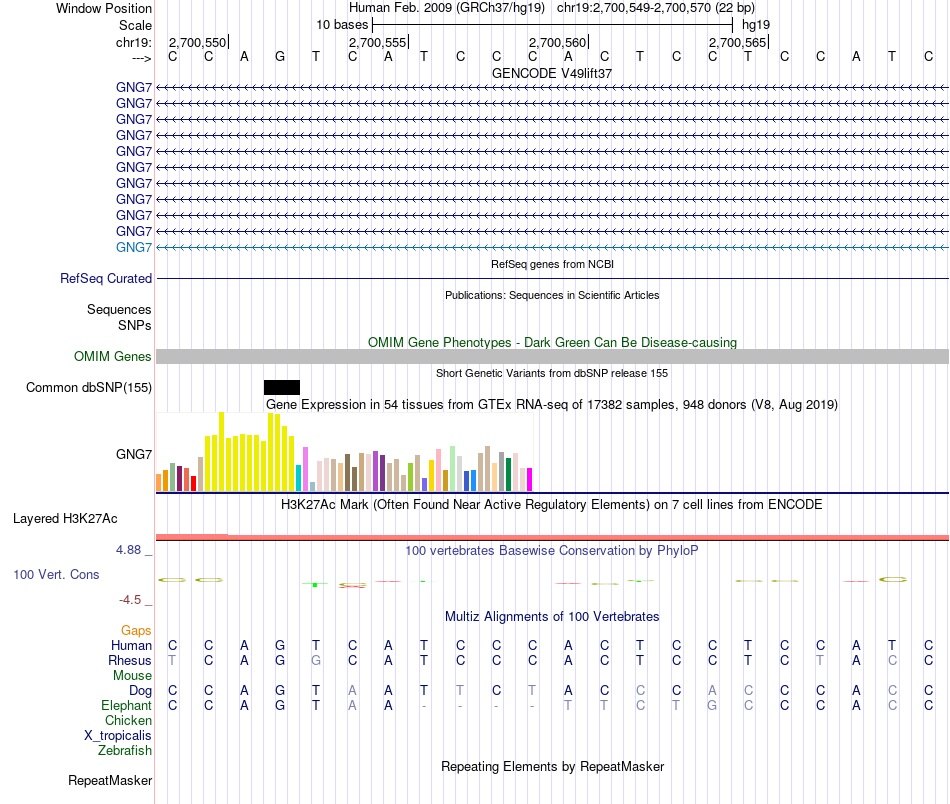Click the pink Layered H3K27Ac signal bar
This screenshot has height=804, width=950.
click(x=552, y=537)
